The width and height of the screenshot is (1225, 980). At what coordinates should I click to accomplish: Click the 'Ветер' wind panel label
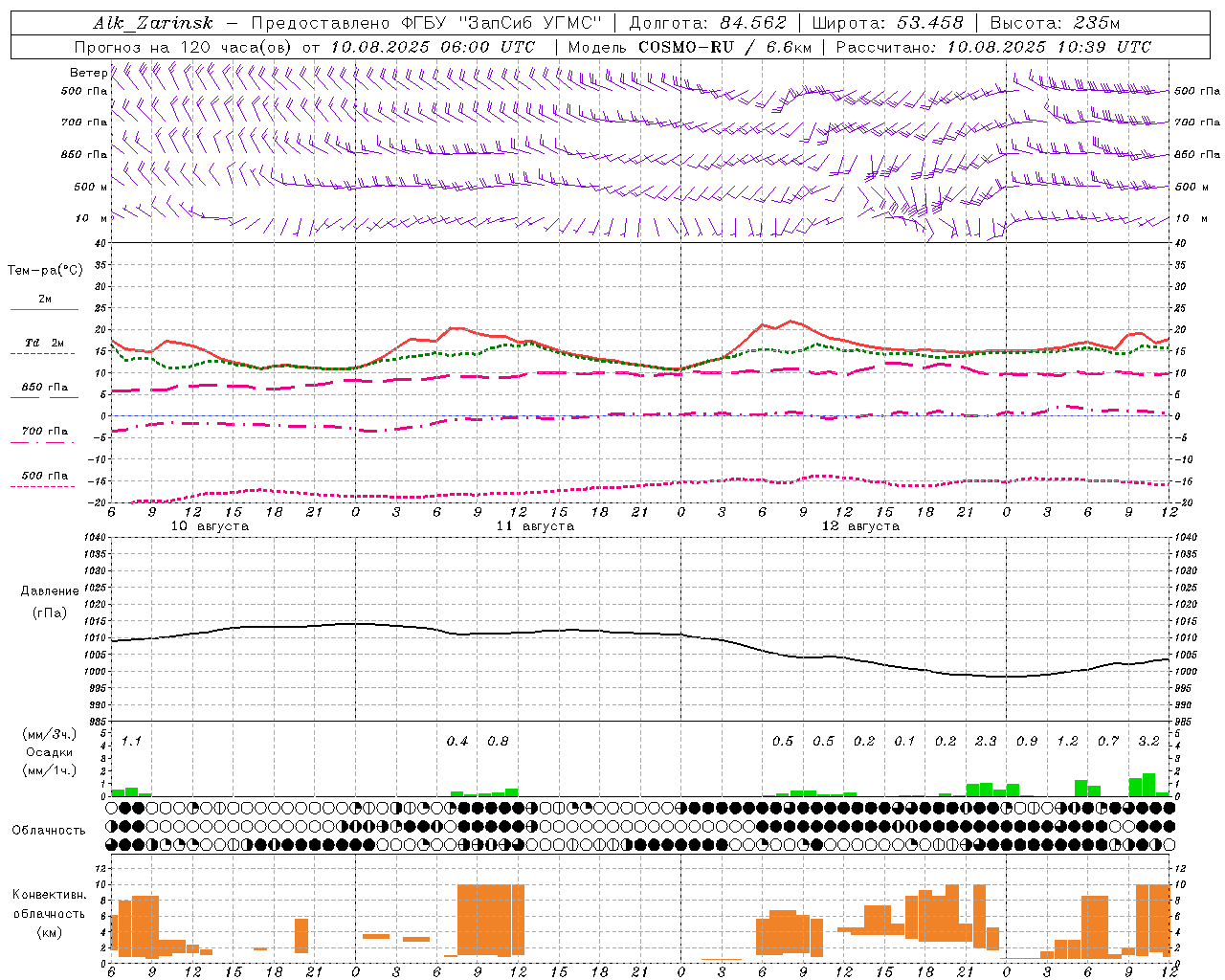coord(88,73)
